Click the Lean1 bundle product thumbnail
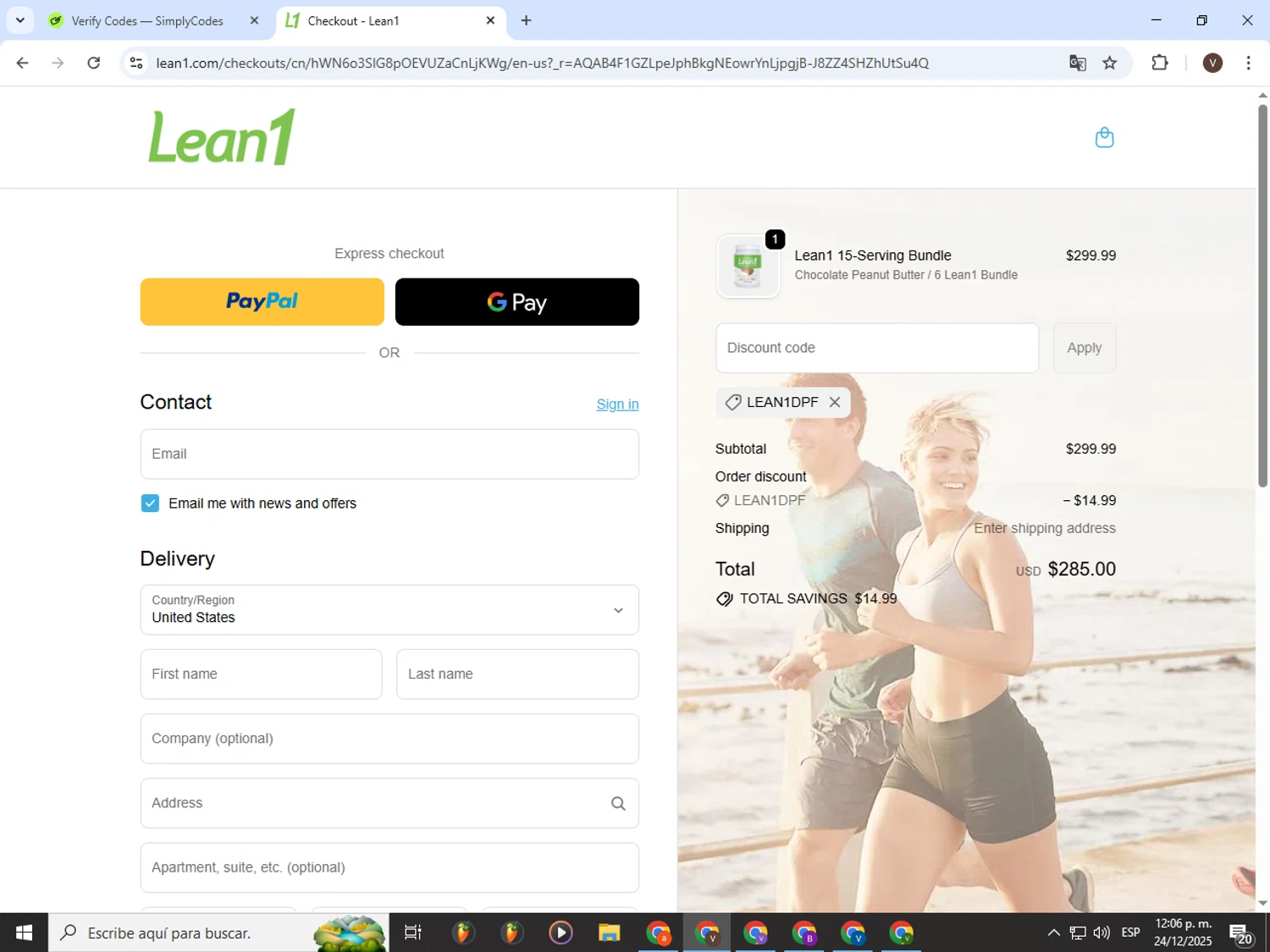The height and width of the screenshot is (952, 1270). (x=748, y=266)
